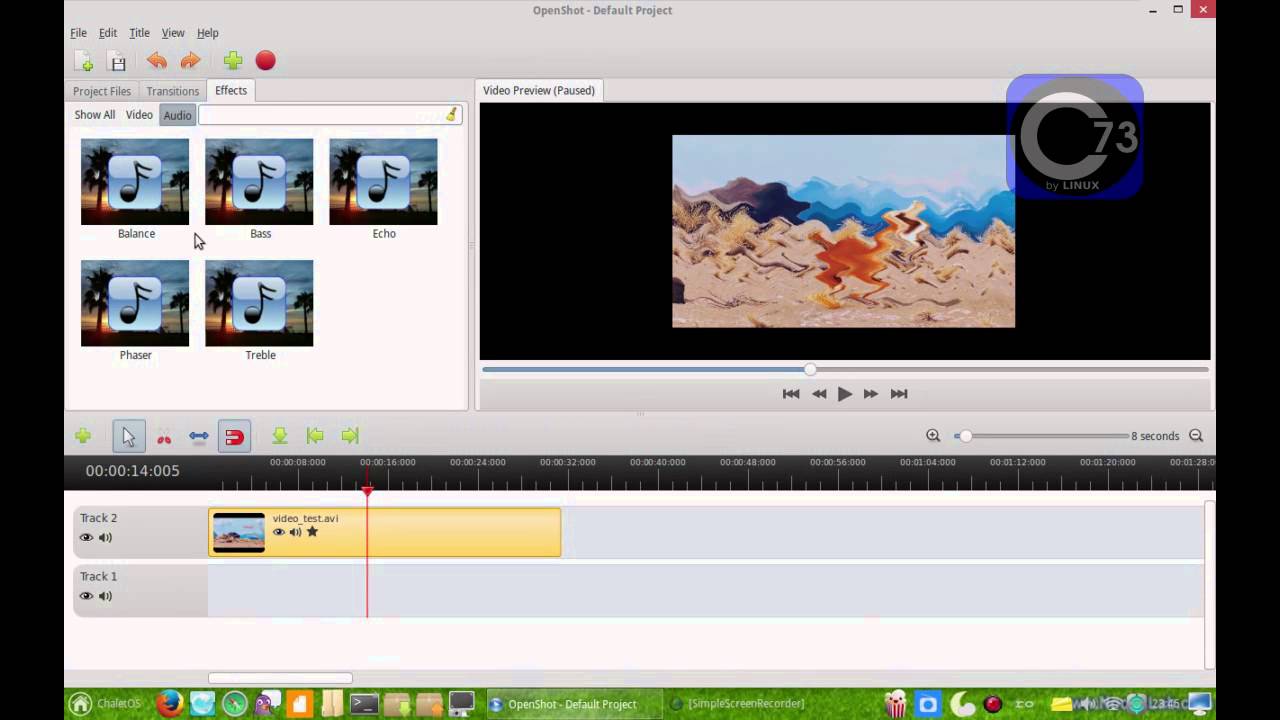This screenshot has height=720, width=1280.
Task: Mute Track 2 with the speaker icon
Action: point(105,538)
